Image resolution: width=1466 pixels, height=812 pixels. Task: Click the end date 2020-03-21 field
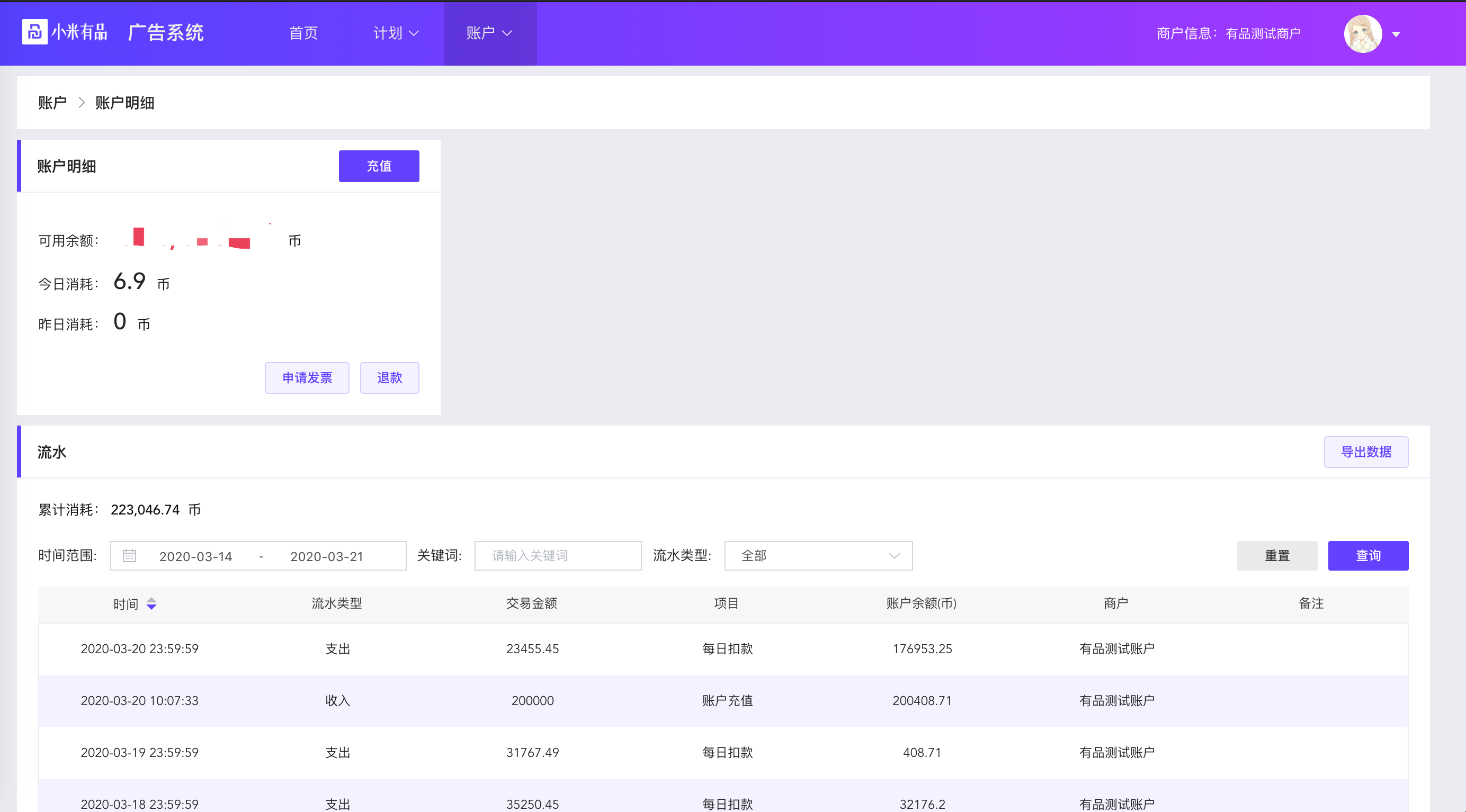click(x=327, y=556)
